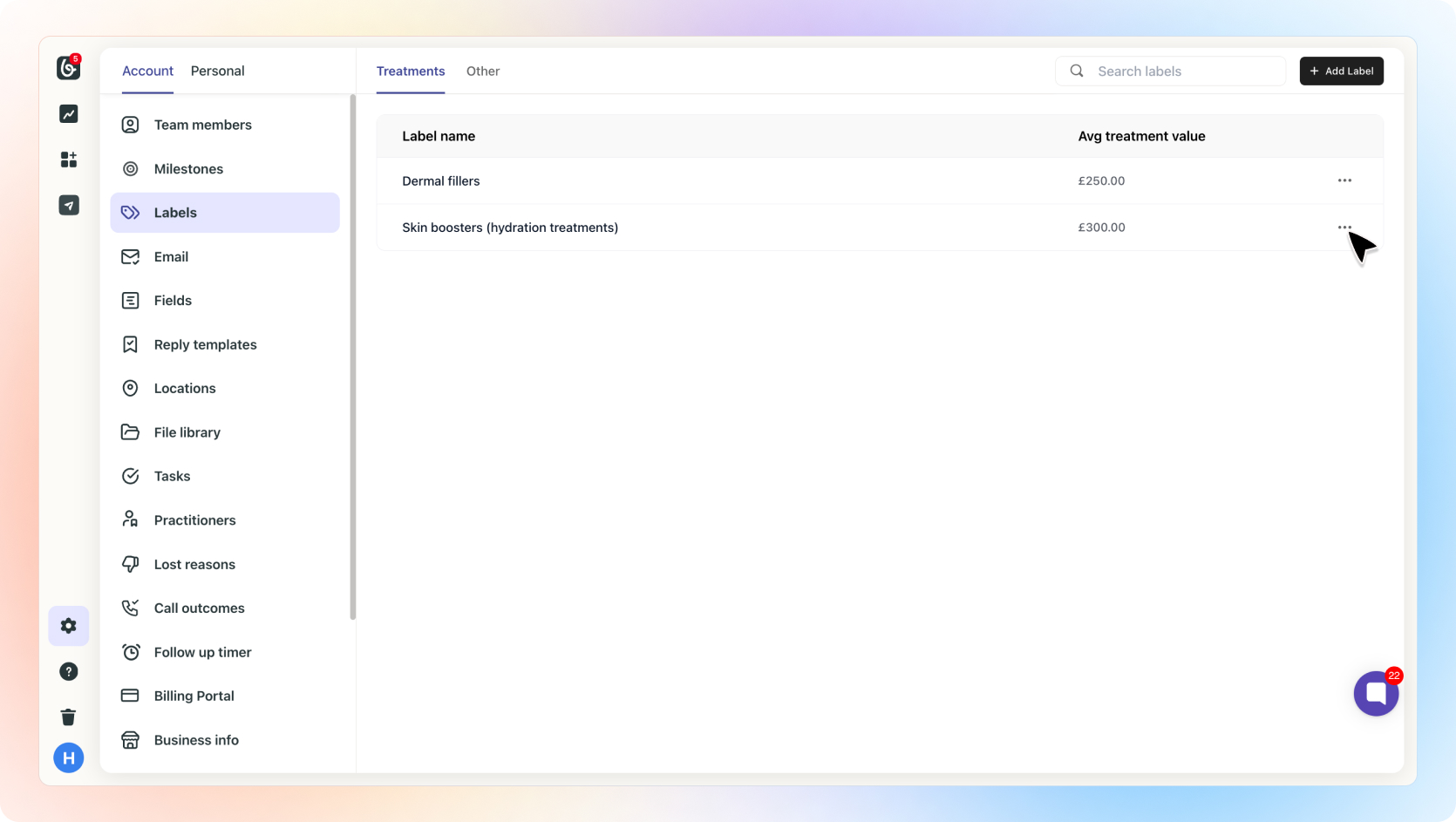This screenshot has height=822, width=1456.
Task: Click the Milestones target icon
Action: 130,169
